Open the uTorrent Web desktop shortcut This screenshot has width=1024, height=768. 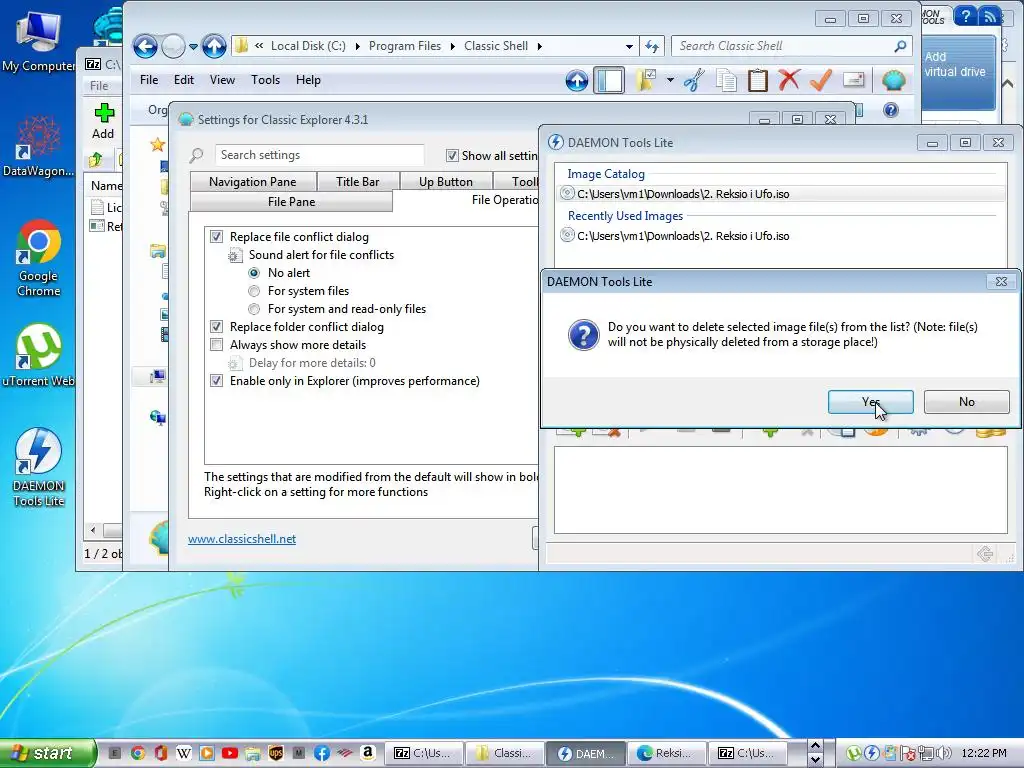pos(39,355)
